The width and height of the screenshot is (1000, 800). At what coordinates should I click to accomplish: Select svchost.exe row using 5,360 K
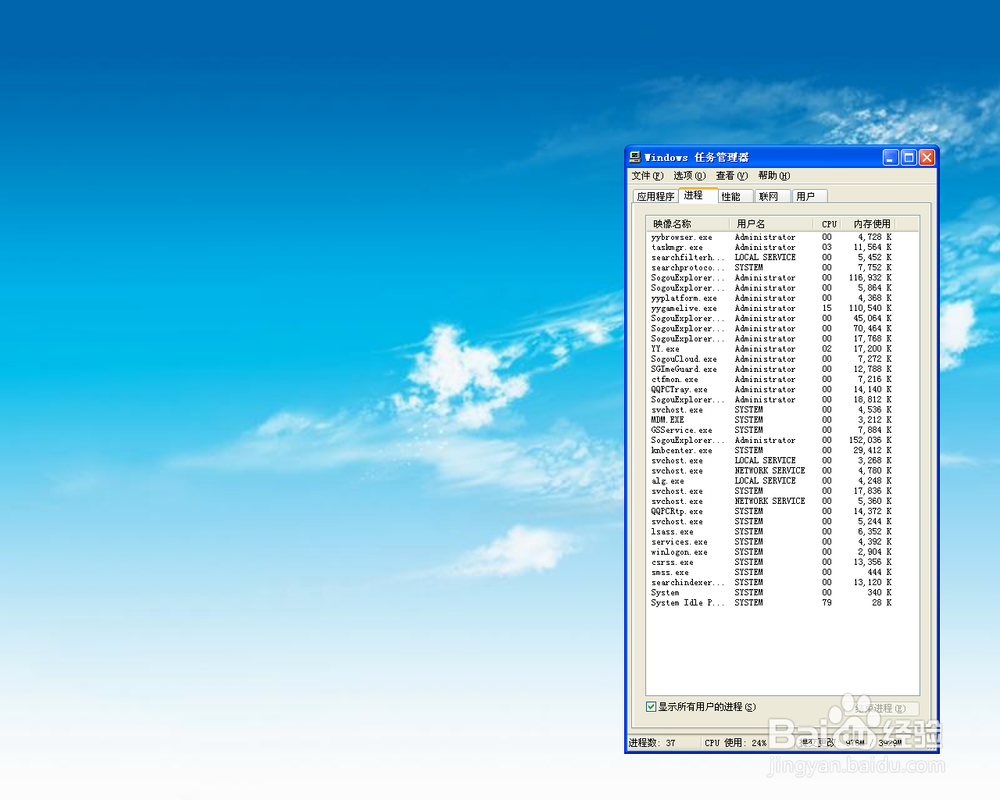pos(771,501)
